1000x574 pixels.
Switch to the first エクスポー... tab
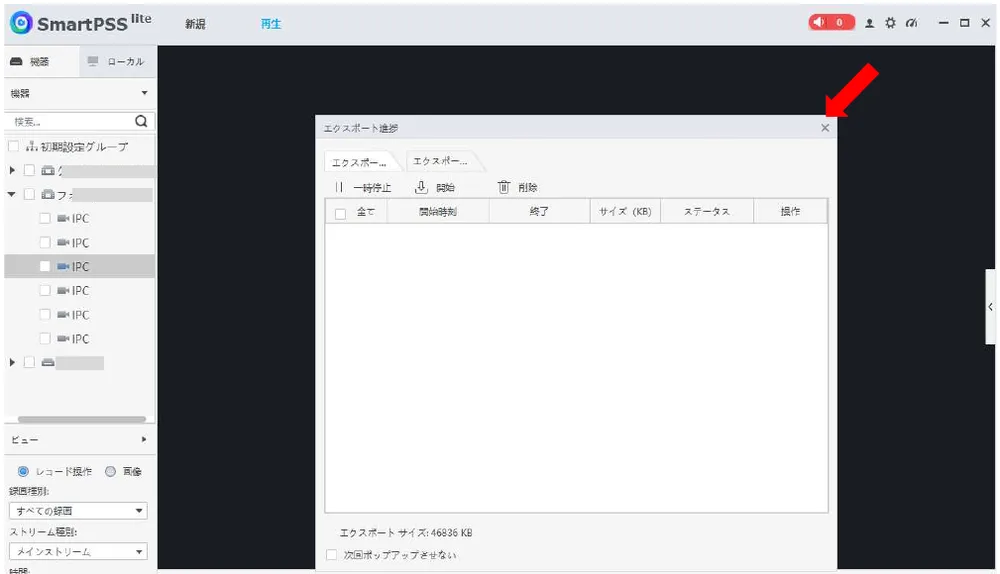click(x=360, y=162)
